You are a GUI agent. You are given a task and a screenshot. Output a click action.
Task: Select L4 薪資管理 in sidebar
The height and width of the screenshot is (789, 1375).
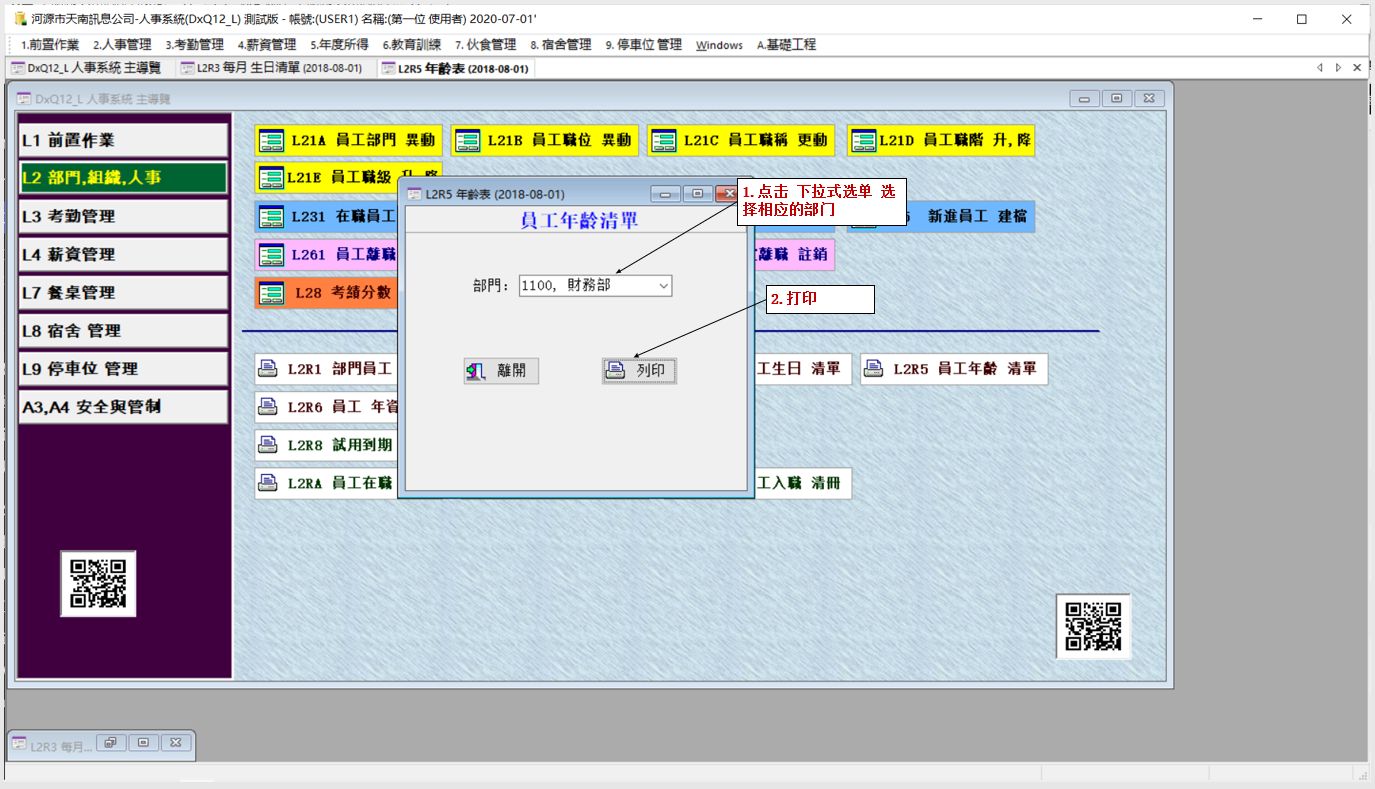pos(123,254)
